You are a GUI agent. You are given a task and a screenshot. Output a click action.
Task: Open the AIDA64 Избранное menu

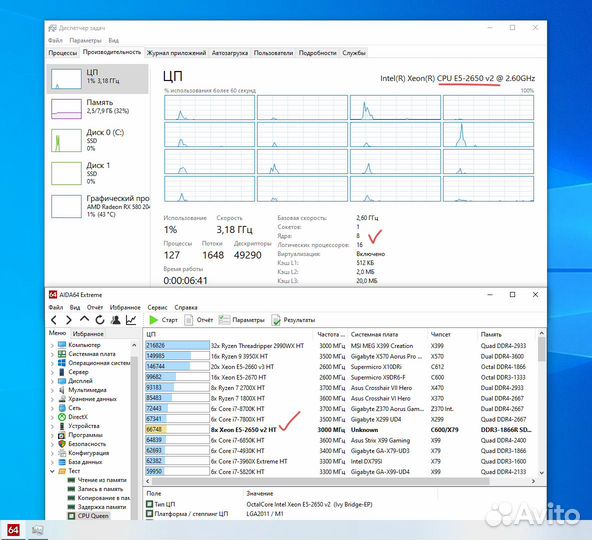click(125, 307)
